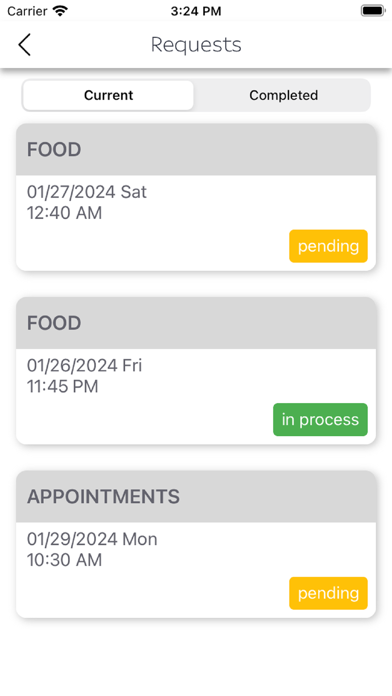This screenshot has height=696, width=392.
Task: Tap the first FOOD card header
Action: click(196, 150)
